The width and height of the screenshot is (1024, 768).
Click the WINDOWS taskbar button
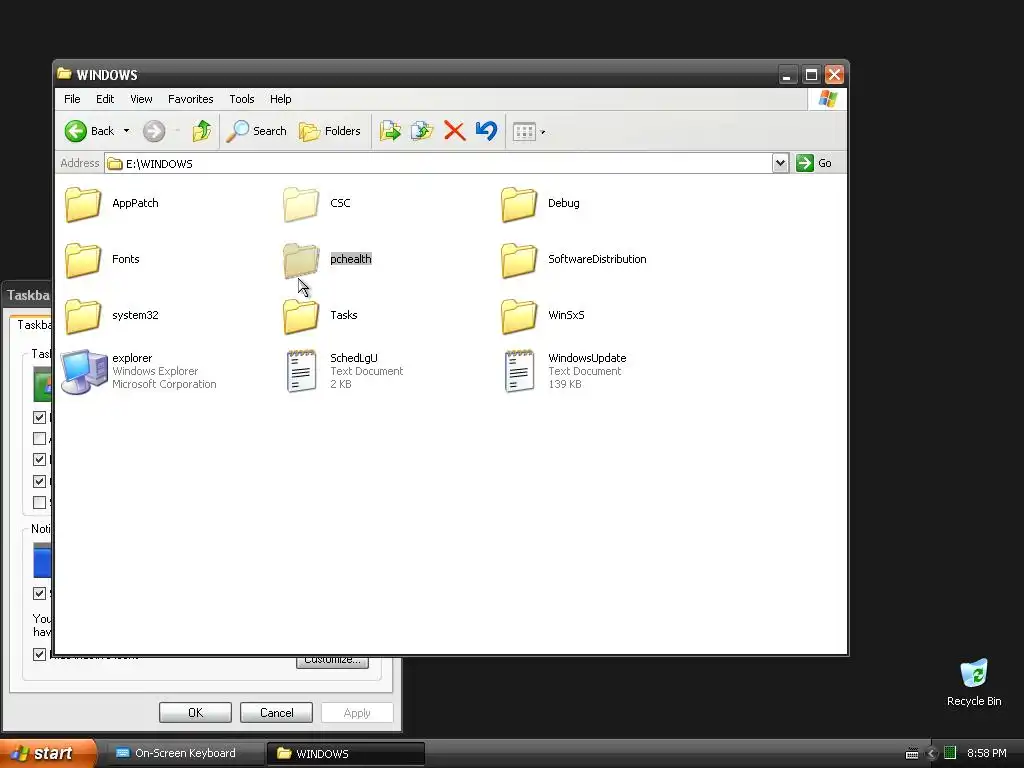(x=346, y=754)
